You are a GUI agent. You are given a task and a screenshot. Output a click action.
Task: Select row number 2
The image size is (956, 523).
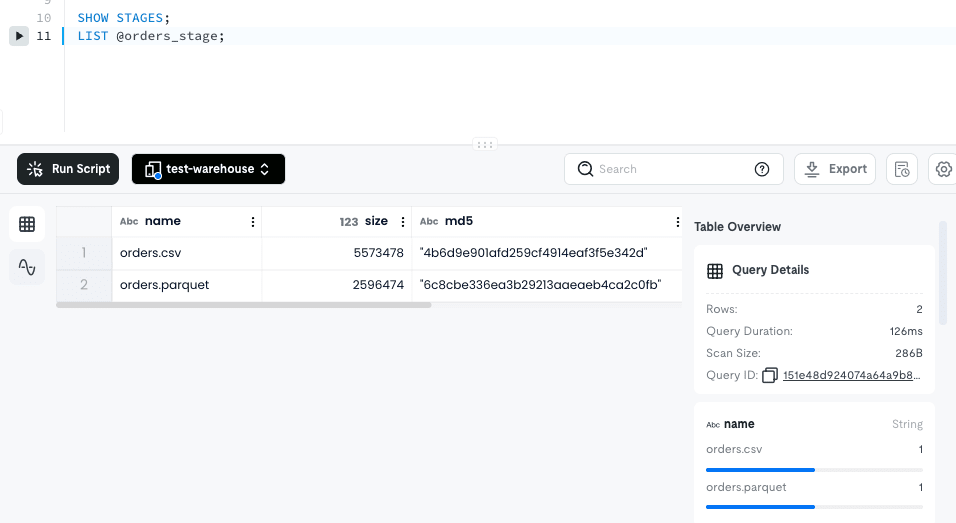tap(84, 285)
